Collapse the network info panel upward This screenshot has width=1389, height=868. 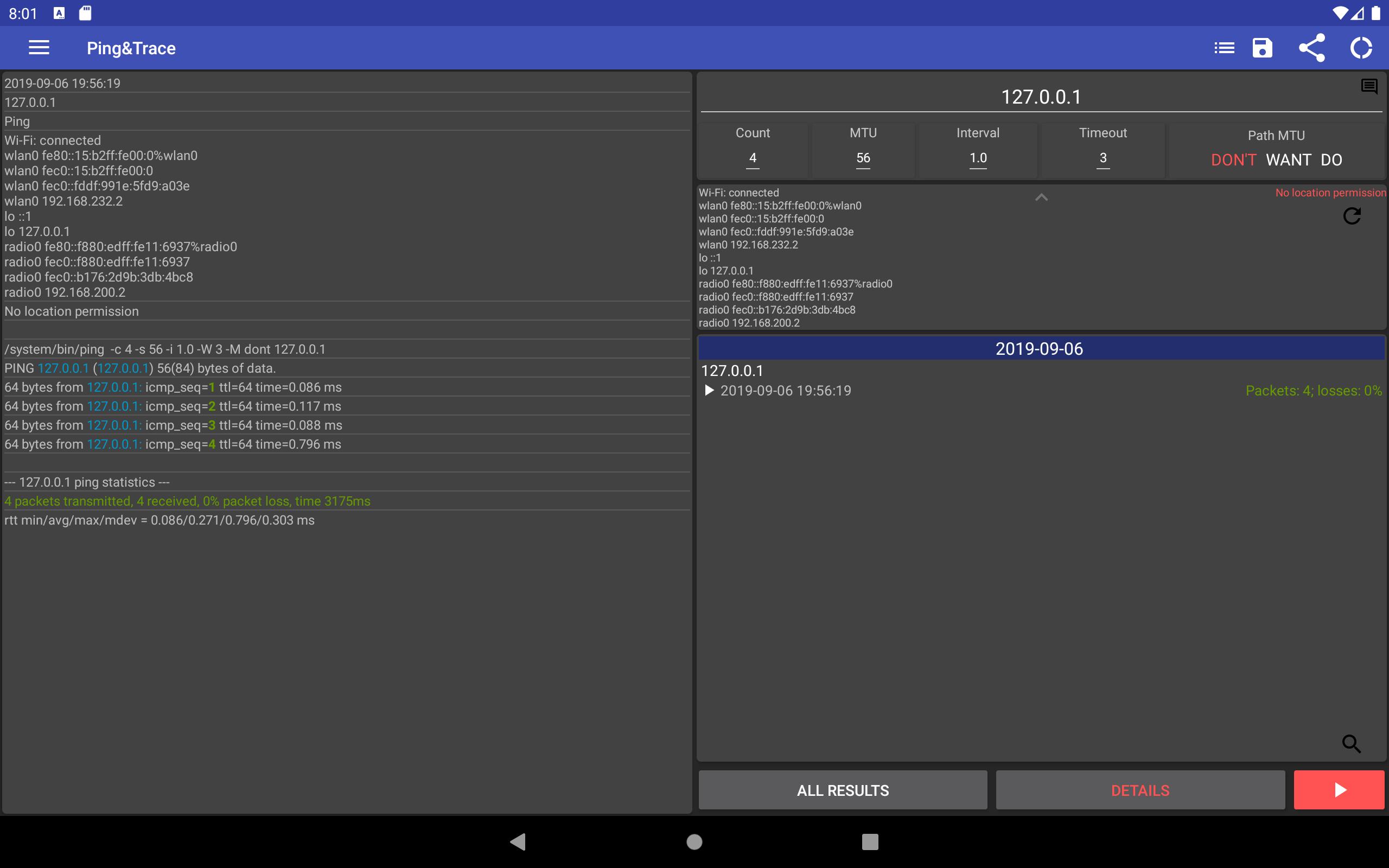click(1041, 197)
